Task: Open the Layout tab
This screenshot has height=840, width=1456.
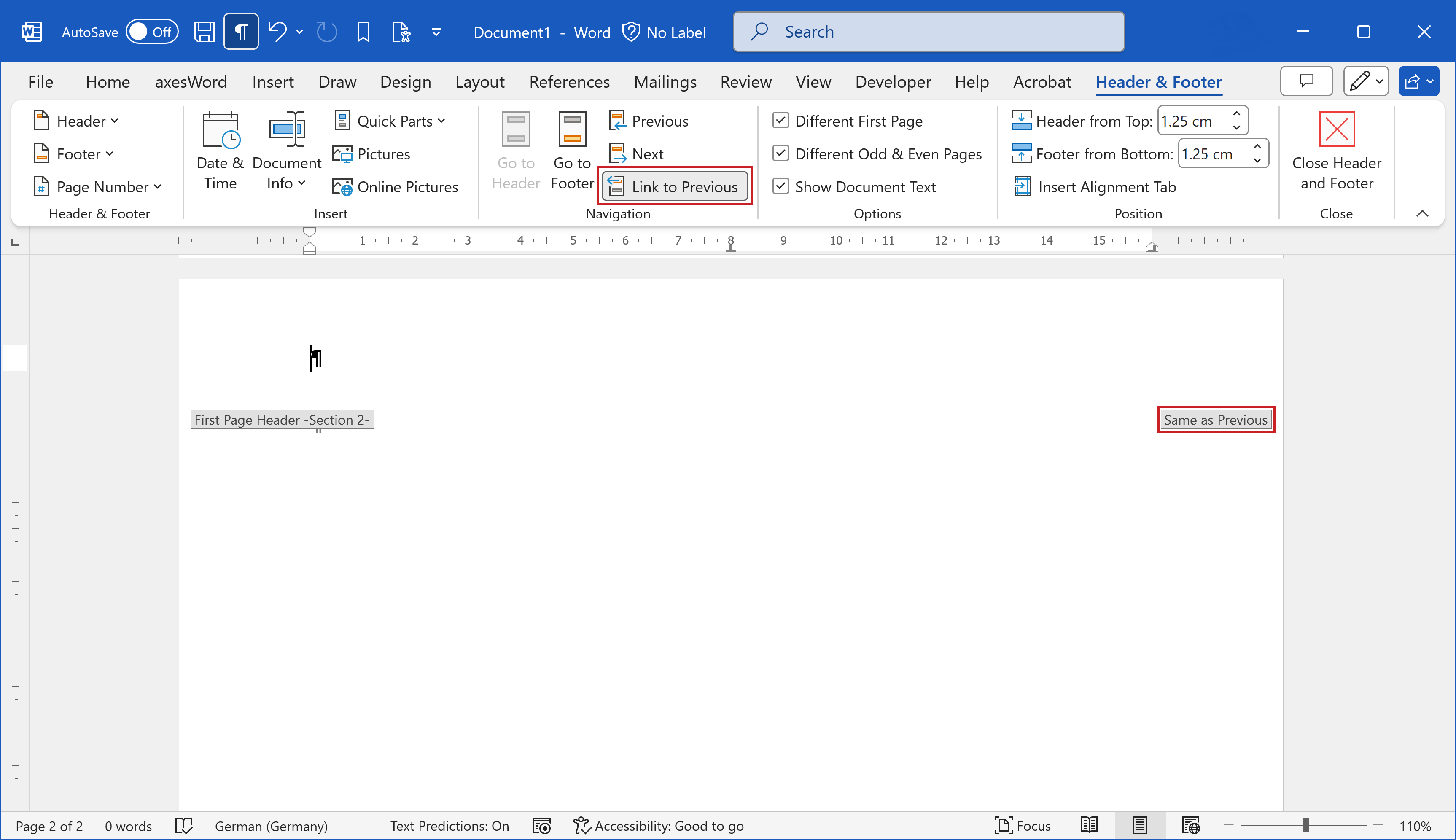Action: click(x=479, y=82)
